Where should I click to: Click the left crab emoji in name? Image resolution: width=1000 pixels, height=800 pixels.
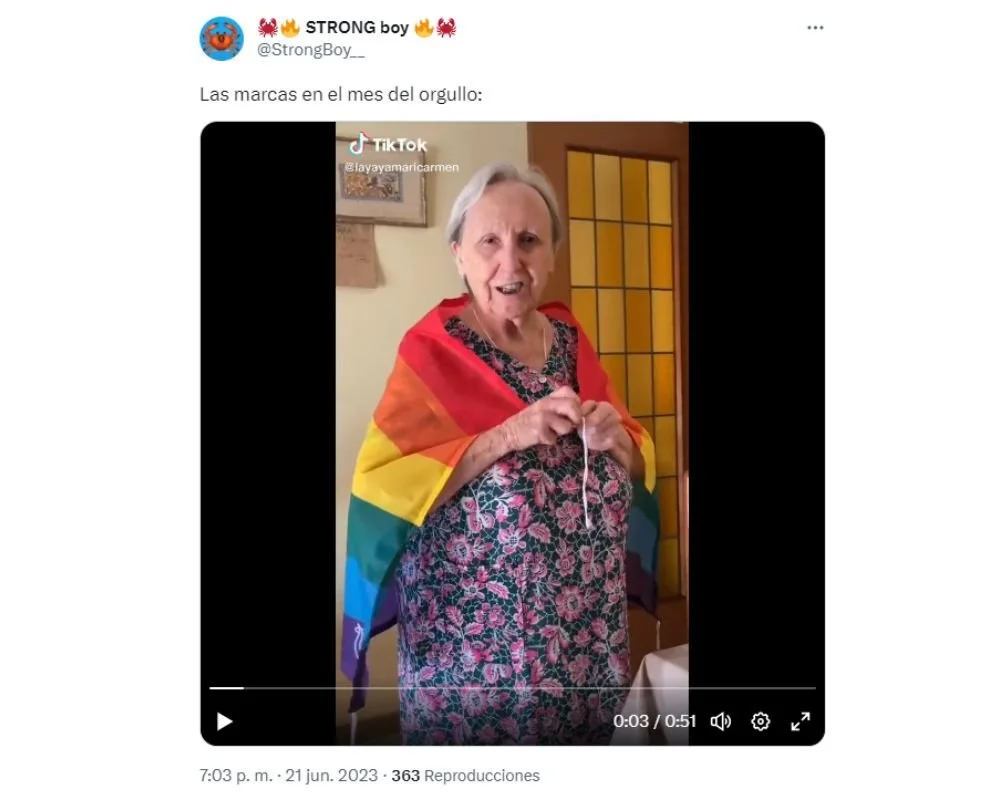coord(268,27)
